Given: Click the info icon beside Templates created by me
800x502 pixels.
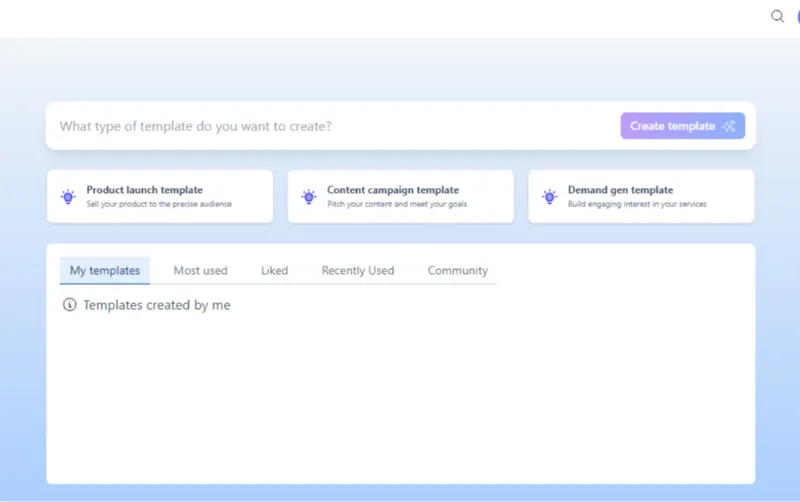Looking at the screenshot, I should point(69,305).
